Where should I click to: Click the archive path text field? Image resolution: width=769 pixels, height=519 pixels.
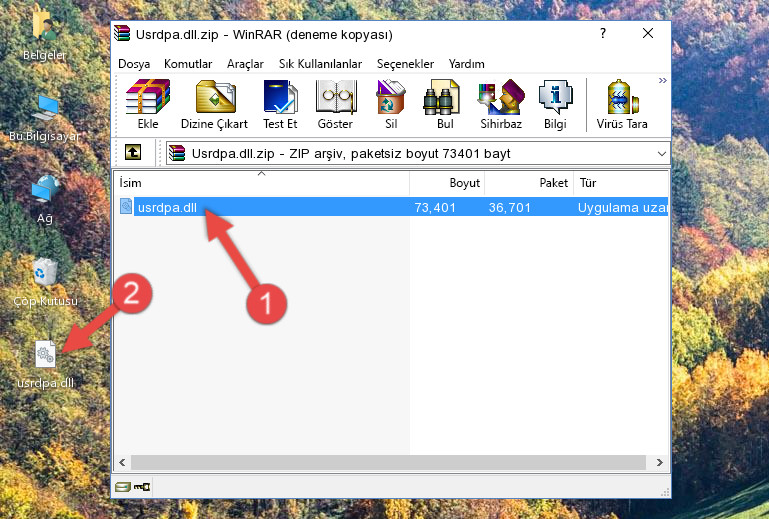tap(418, 154)
